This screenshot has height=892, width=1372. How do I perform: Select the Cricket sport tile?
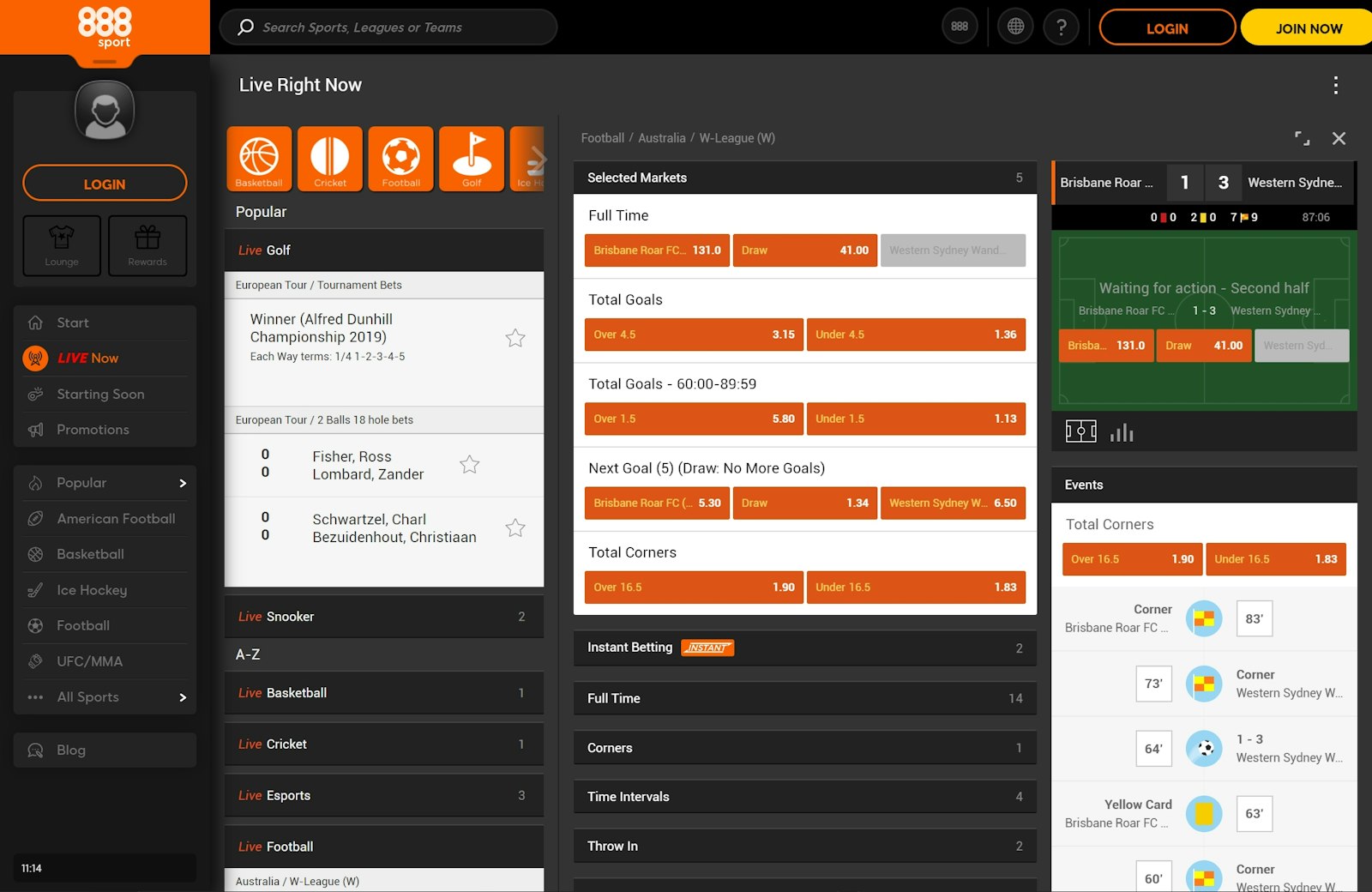pos(330,159)
